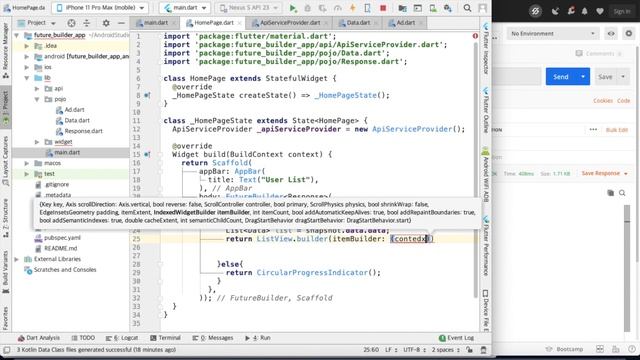Screen dimensions: 640x360
Task: Open Project panel settings gear
Action: (106, 23)
